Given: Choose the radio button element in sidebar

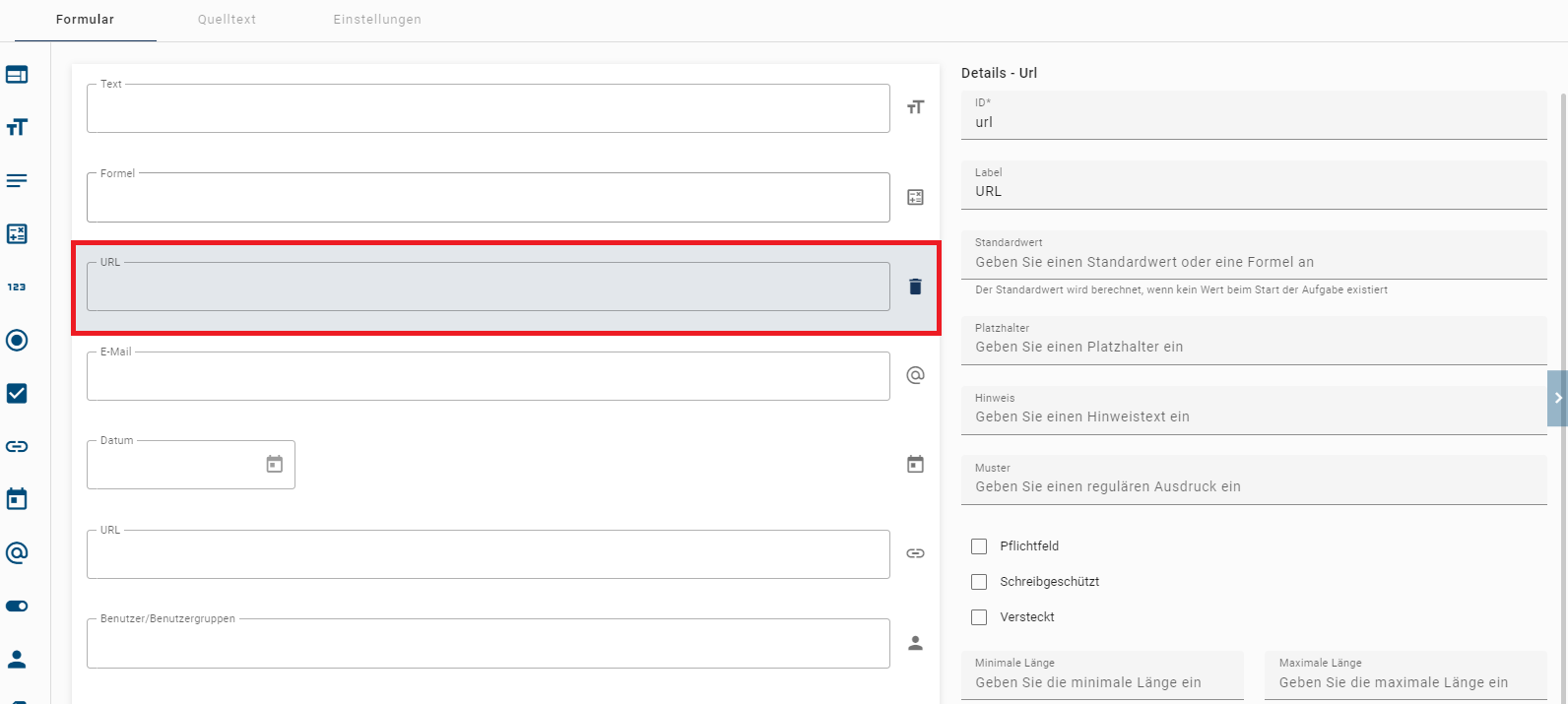Looking at the screenshot, I should [17, 340].
